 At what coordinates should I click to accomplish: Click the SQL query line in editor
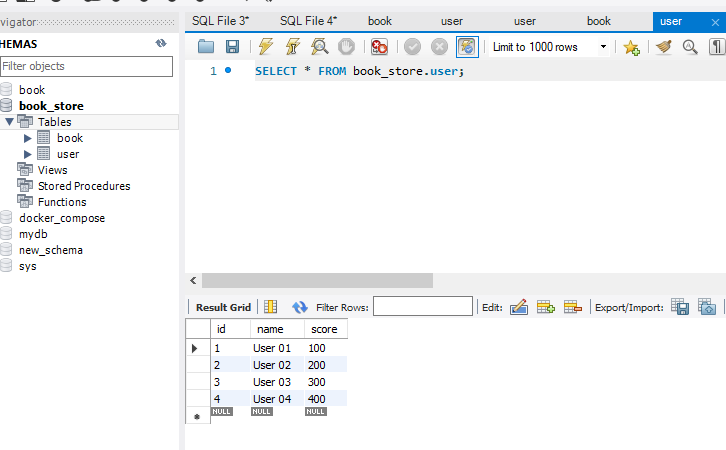click(359, 71)
